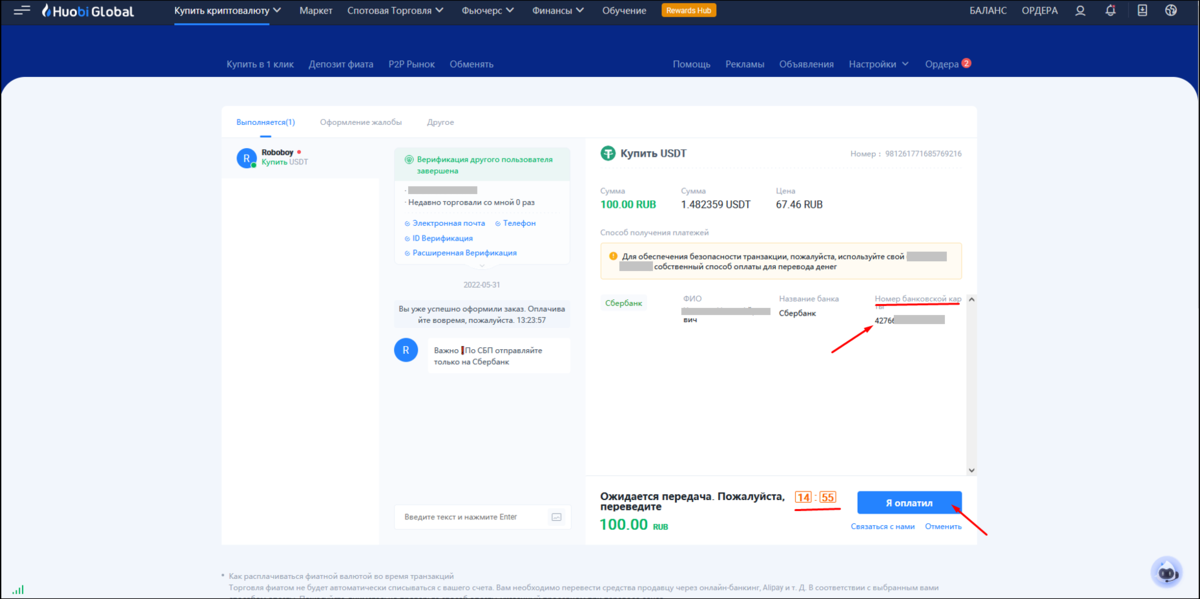This screenshot has width=1200, height=599.
Task: Click the Важно По СБП chat message
Action: tap(499, 355)
